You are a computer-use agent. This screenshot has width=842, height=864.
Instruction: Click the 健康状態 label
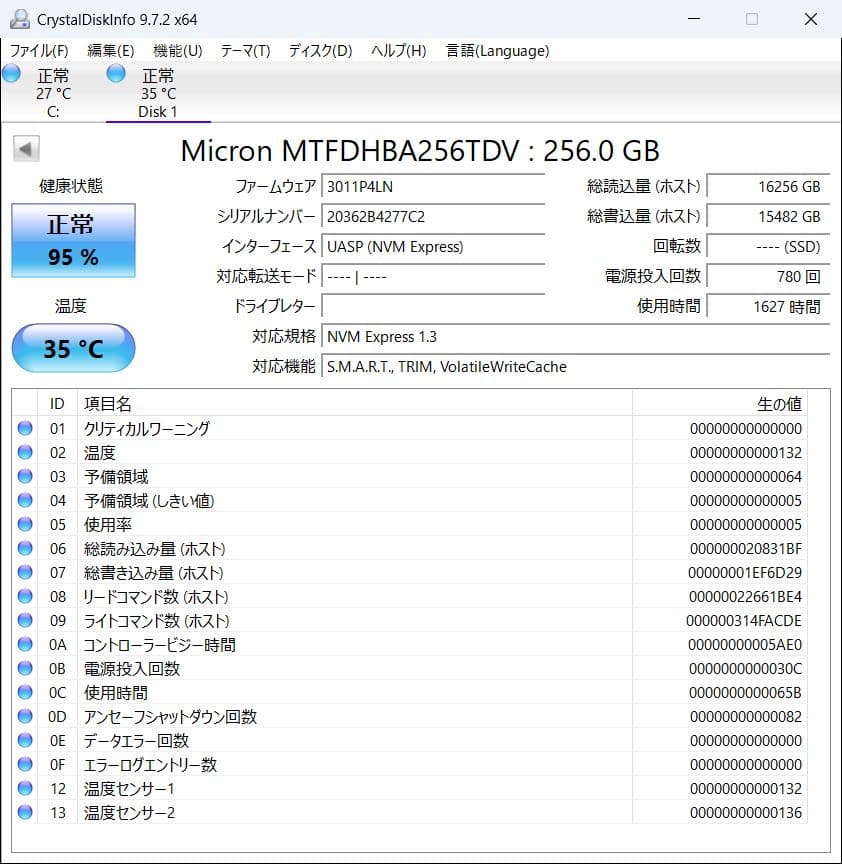click(x=71, y=186)
